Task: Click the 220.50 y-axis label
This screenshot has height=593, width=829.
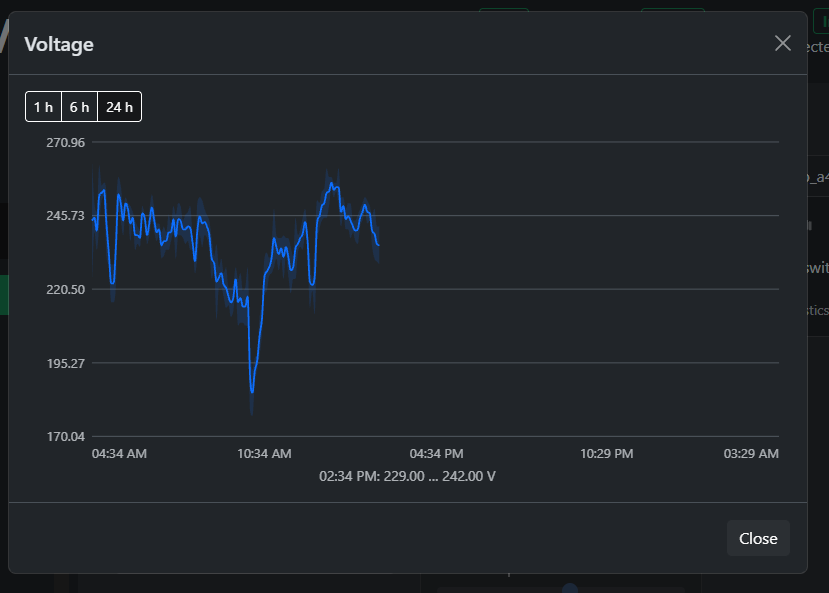Action: (x=66, y=290)
